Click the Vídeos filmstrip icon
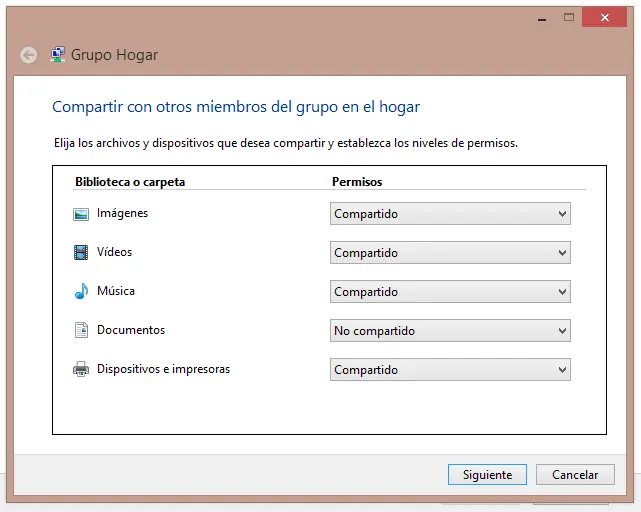641x512 pixels. (81, 252)
